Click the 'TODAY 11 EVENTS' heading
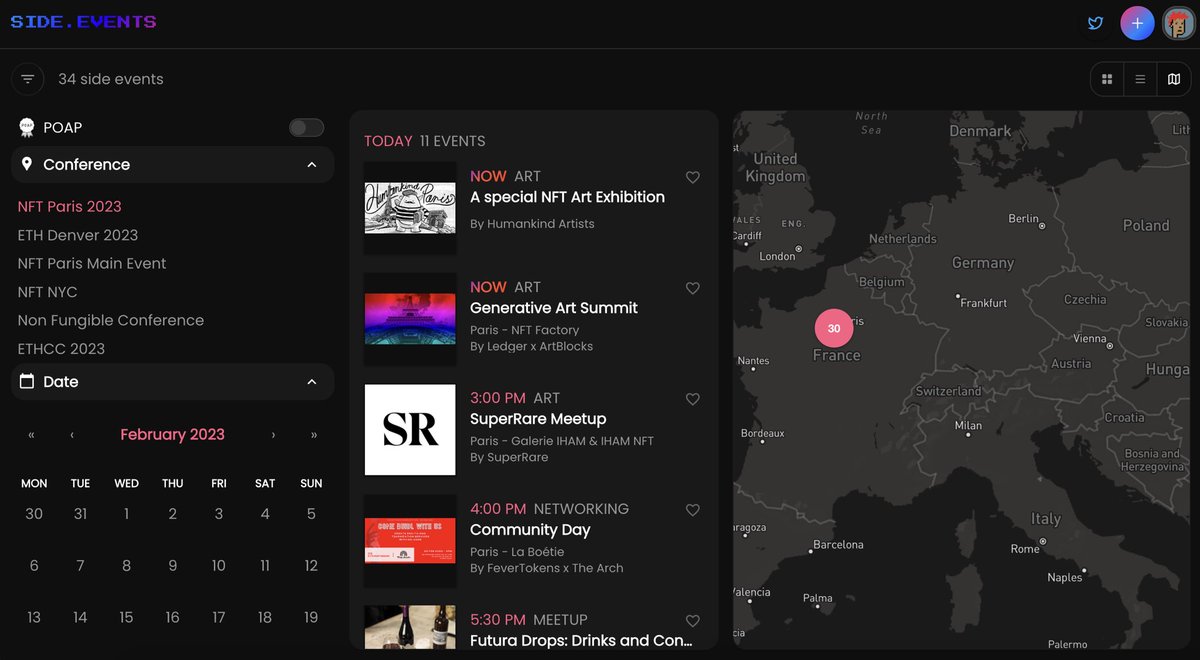The width and height of the screenshot is (1200, 660). tap(425, 141)
